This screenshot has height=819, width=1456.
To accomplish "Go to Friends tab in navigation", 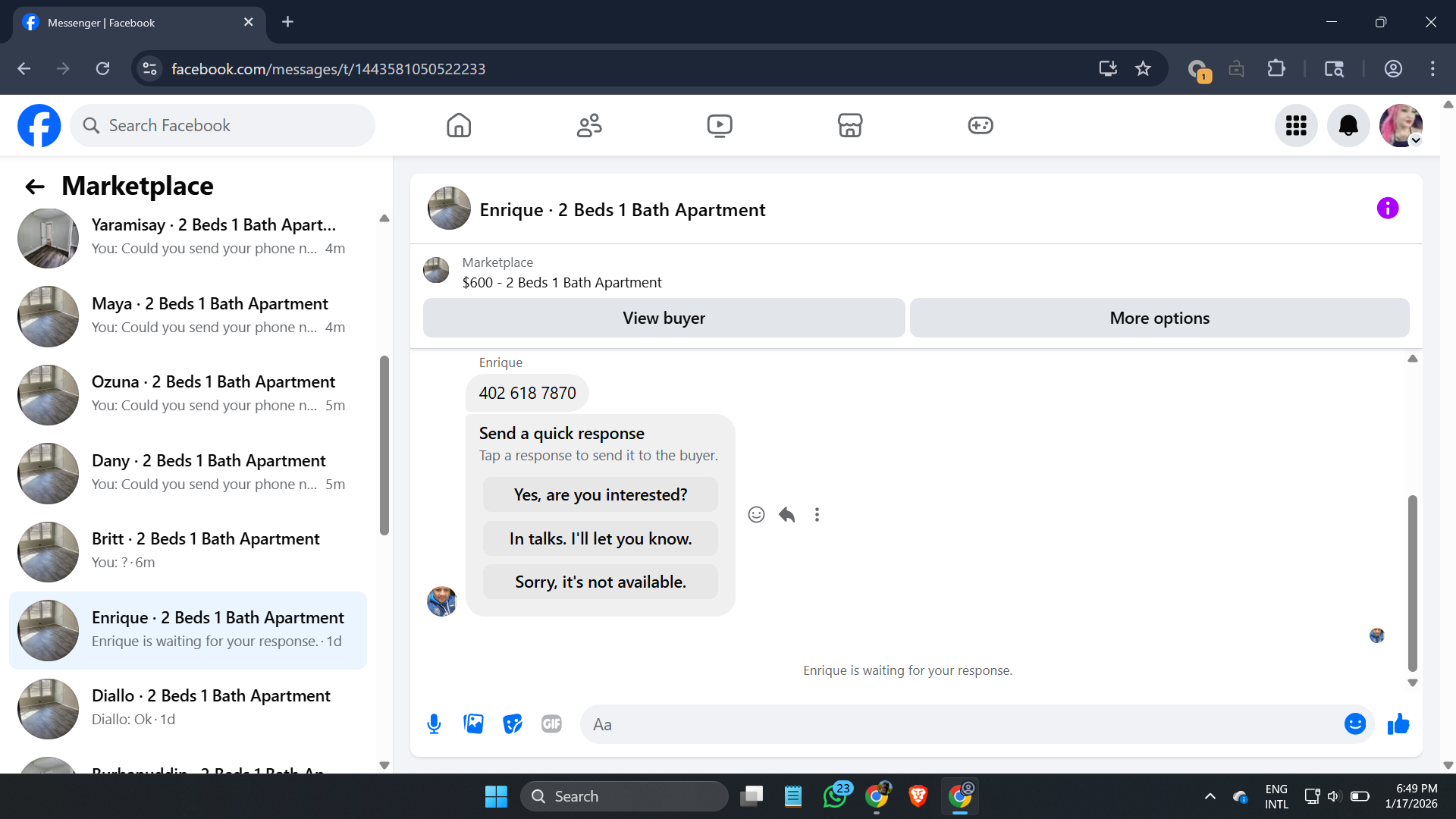I will [589, 125].
